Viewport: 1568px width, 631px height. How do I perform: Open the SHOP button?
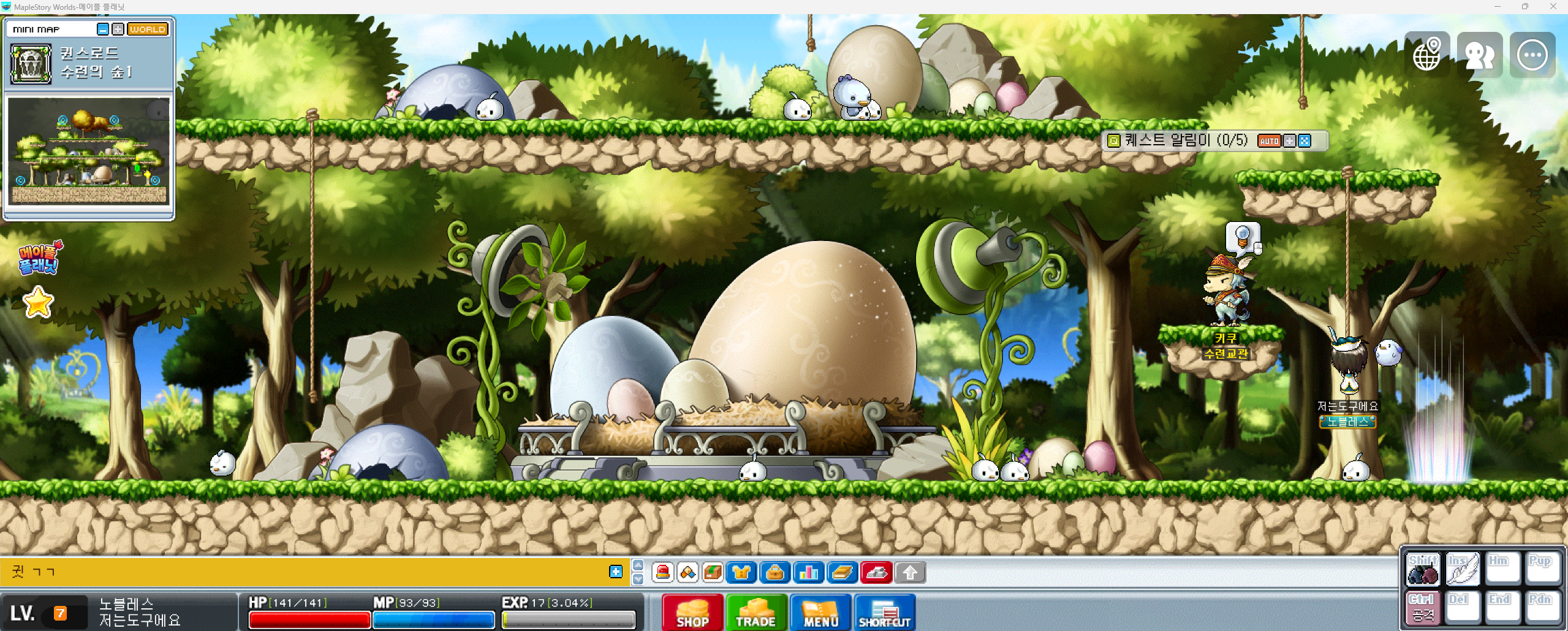pos(692,612)
